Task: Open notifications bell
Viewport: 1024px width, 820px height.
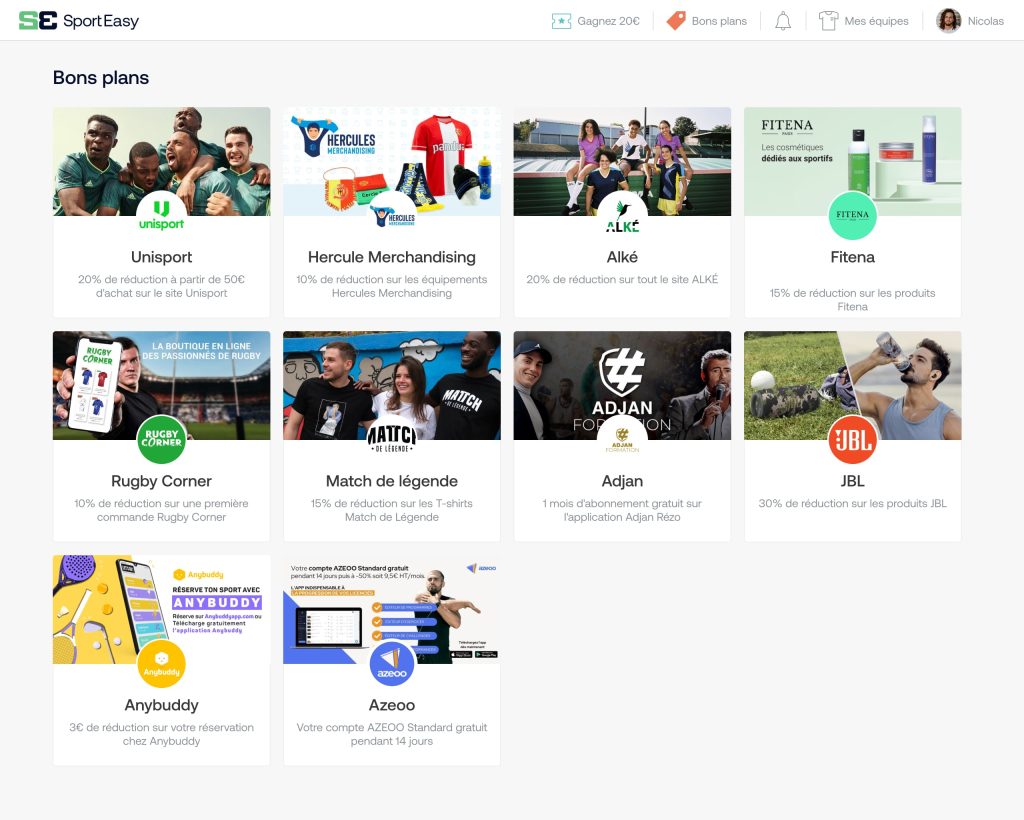Action: 783,21
